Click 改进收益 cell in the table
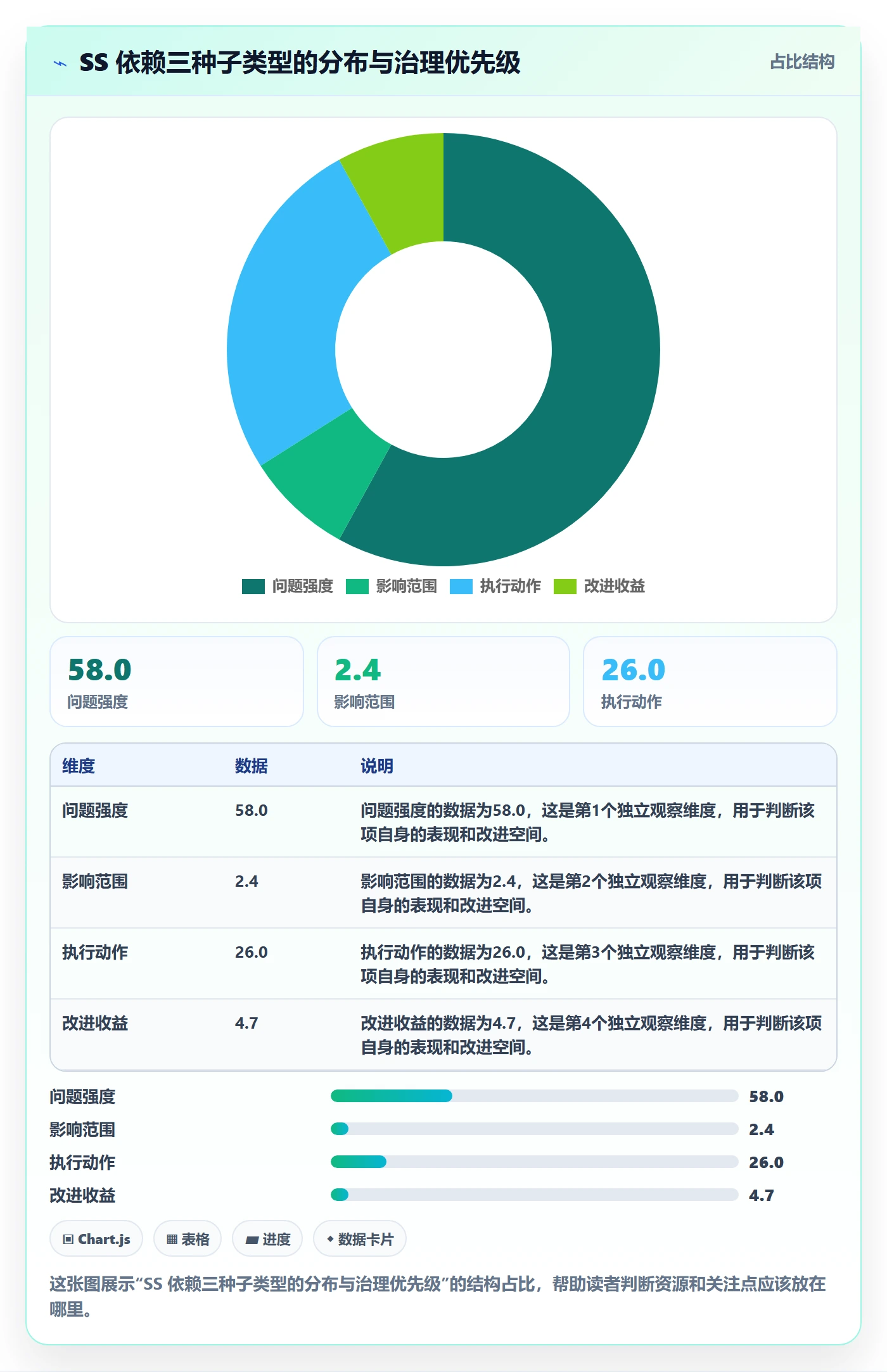The height and width of the screenshot is (1372, 887). [x=95, y=1023]
